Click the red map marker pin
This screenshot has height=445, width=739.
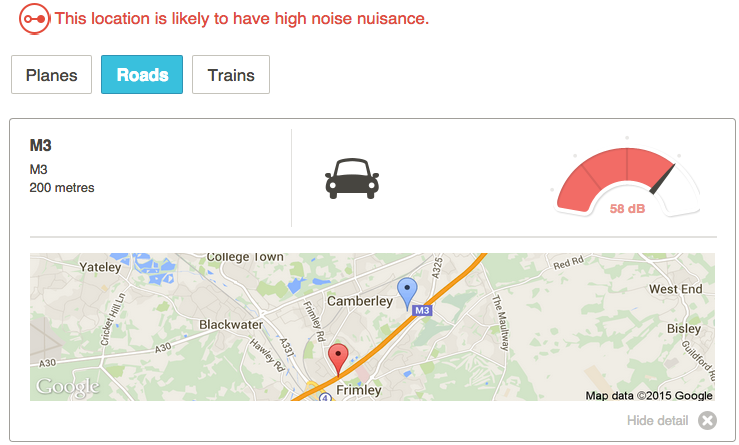coord(339,358)
